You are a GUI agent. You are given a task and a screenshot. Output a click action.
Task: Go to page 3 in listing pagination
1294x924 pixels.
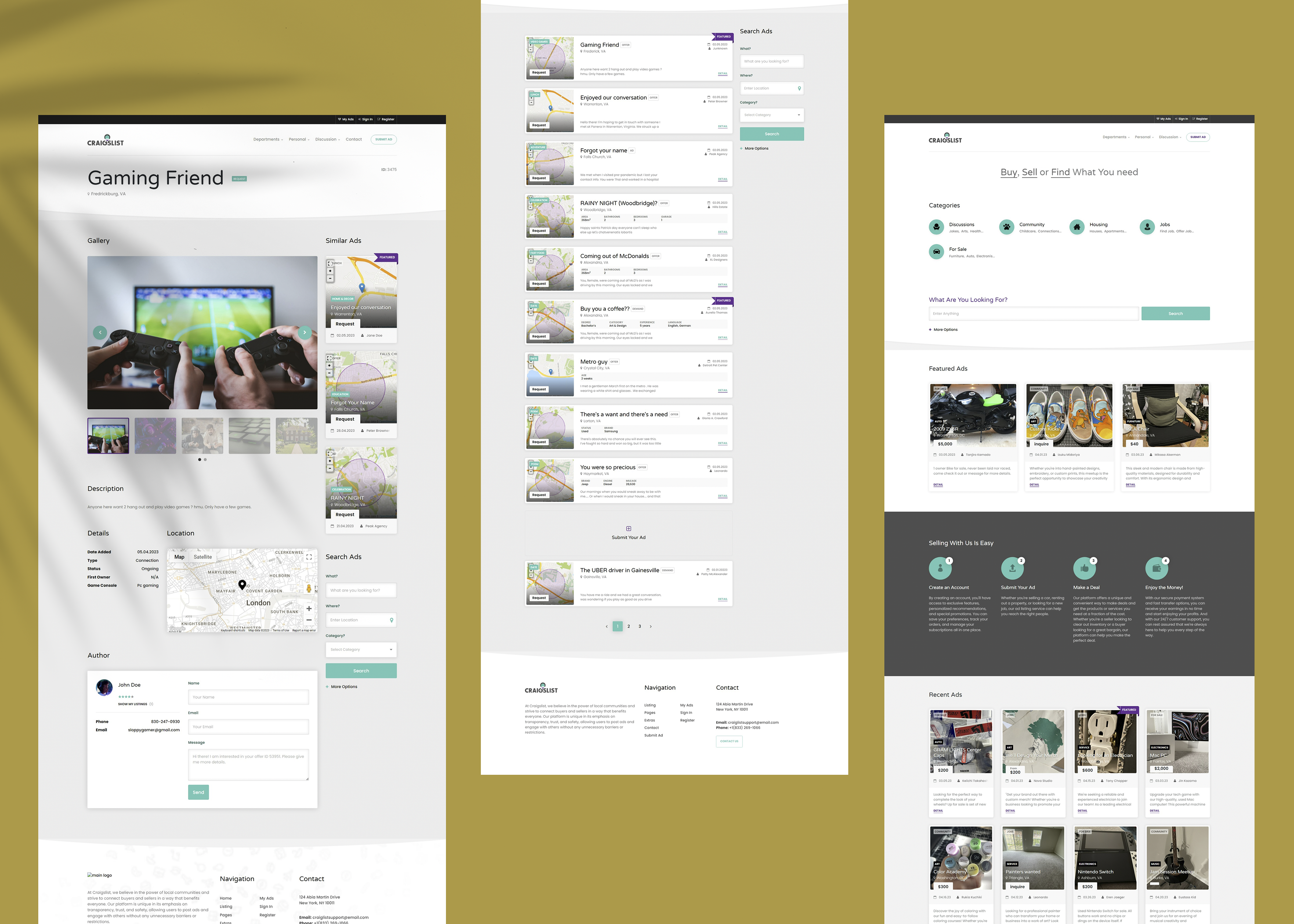[640, 626]
